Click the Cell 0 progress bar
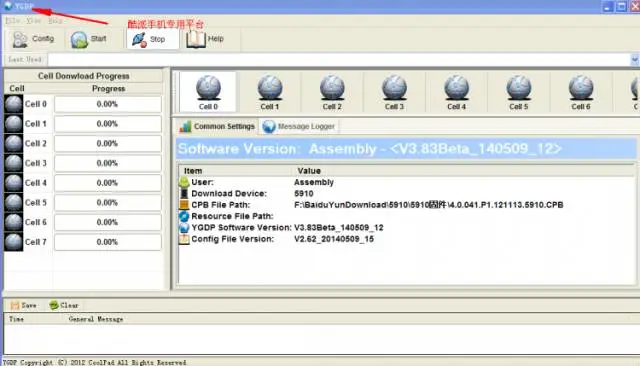640x366 pixels. point(108,104)
